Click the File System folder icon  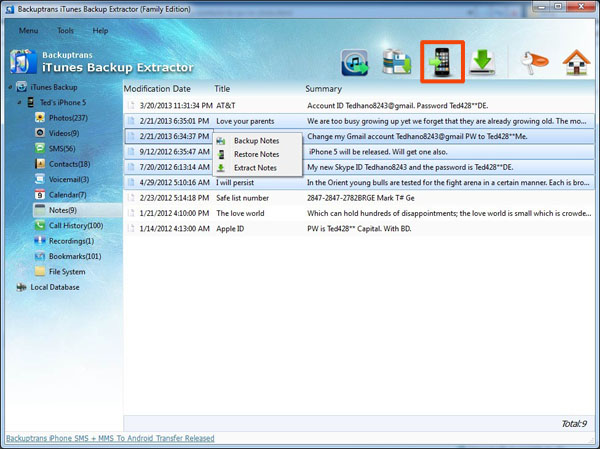pyautogui.click(x=40, y=271)
